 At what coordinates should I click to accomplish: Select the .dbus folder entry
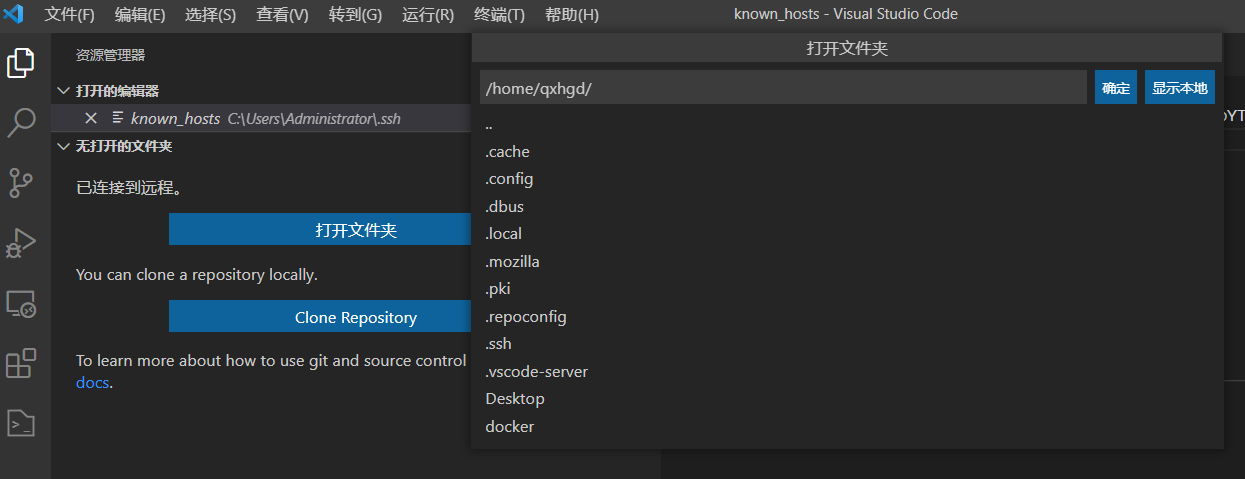pos(847,207)
